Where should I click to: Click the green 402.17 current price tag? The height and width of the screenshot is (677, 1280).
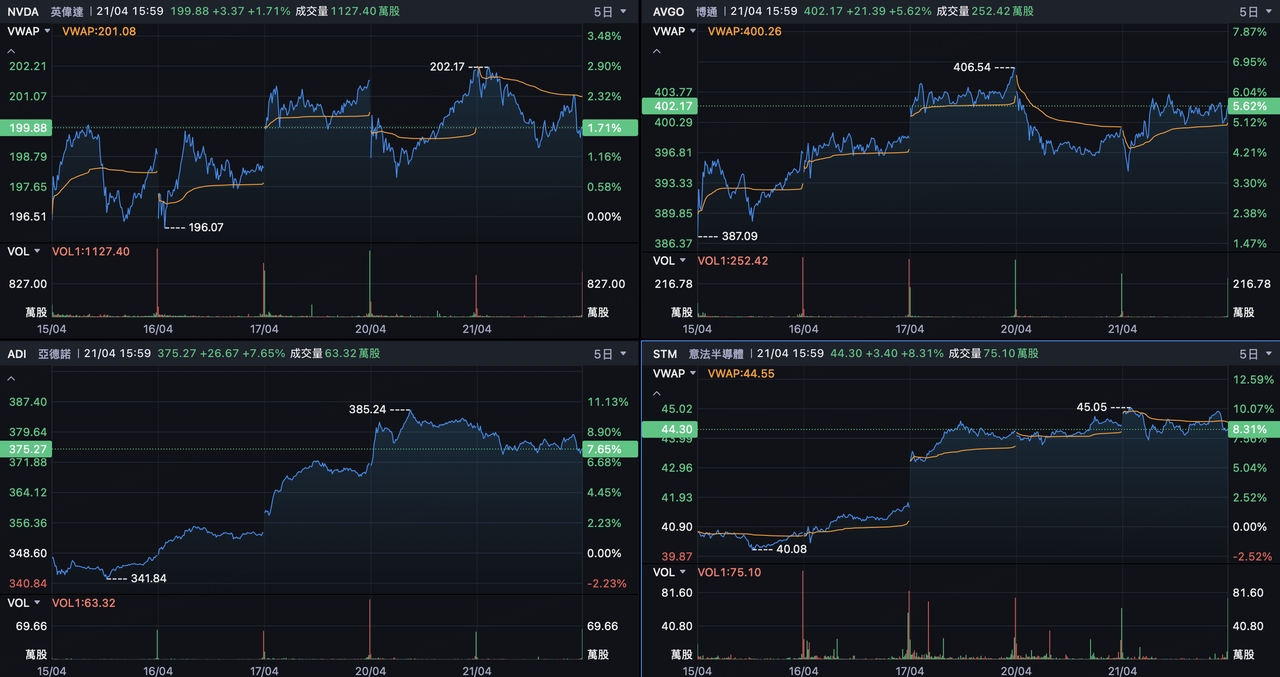point(671,106)
